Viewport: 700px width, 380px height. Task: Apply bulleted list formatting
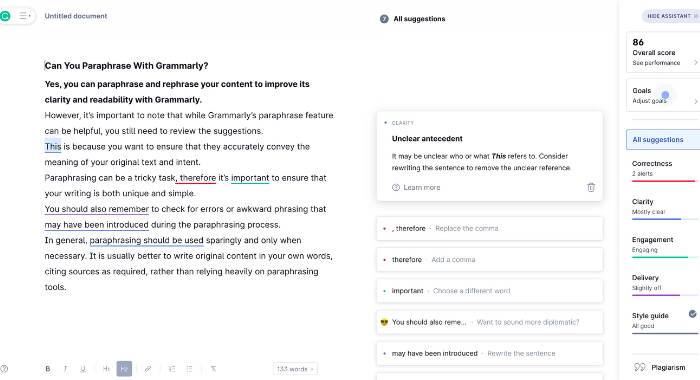[x=189, y=369]
